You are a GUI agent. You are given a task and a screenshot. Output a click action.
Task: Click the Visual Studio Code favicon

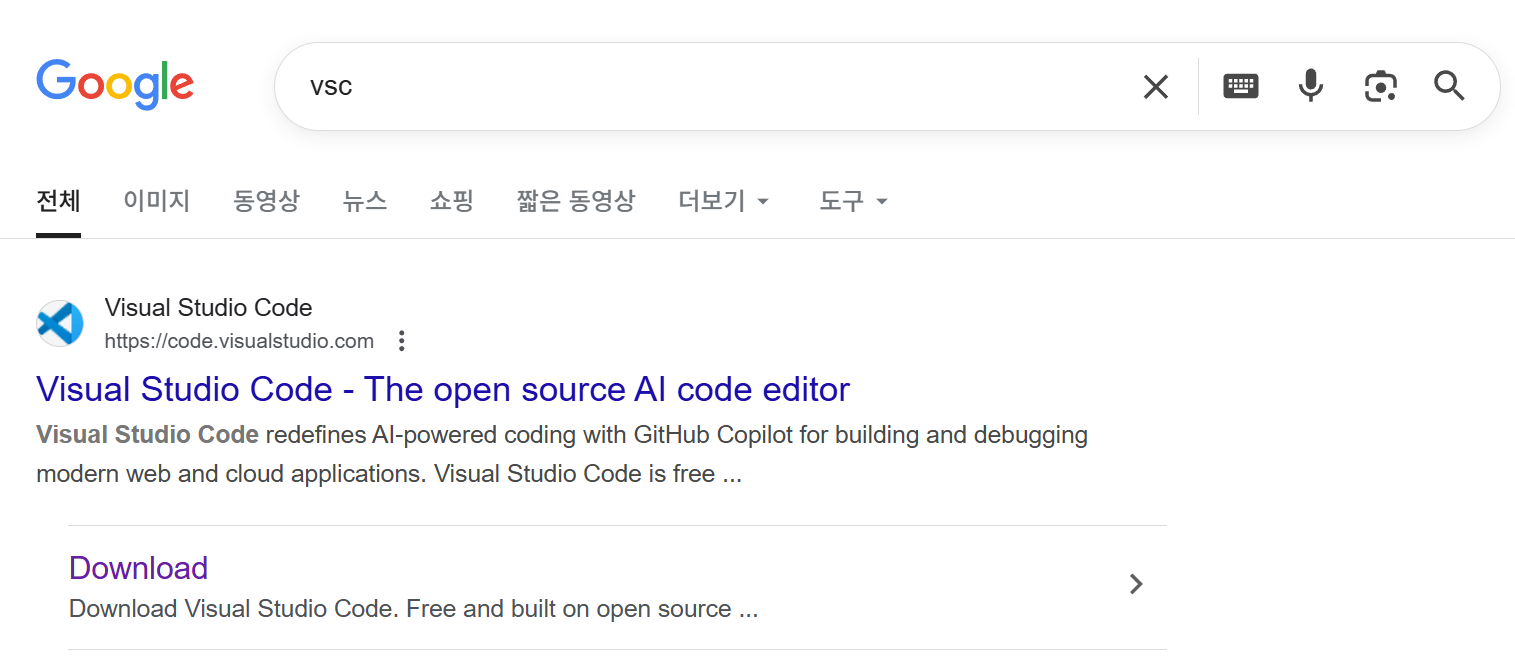[x=60, y=323]
